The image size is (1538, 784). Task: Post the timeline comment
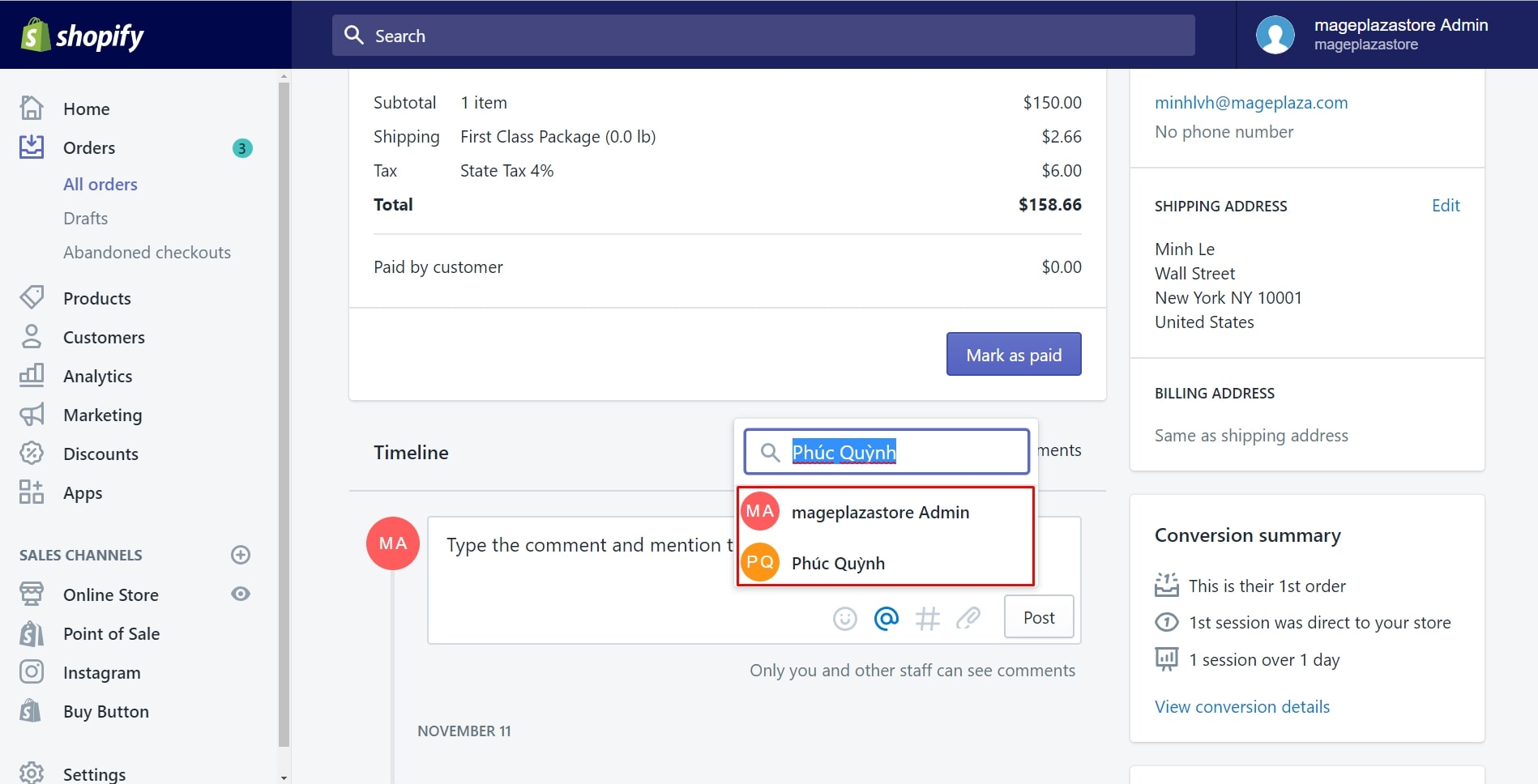coord(1038,617)
